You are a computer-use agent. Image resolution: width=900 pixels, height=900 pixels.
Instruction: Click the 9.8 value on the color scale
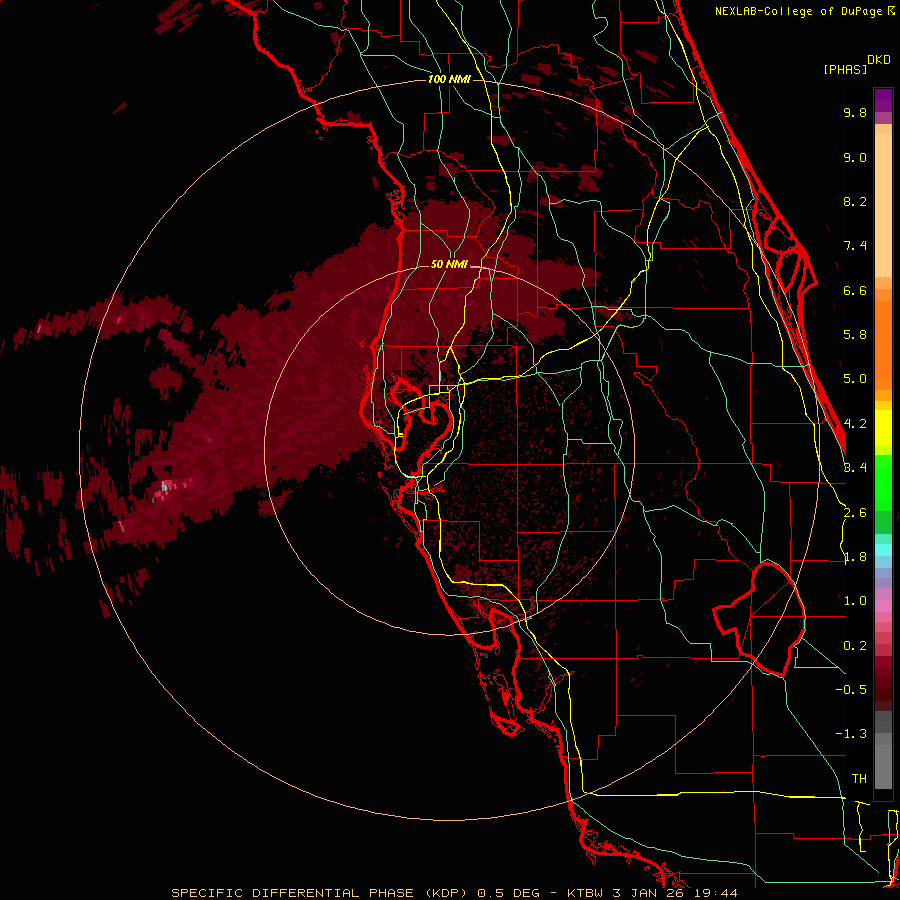[855, 112]
